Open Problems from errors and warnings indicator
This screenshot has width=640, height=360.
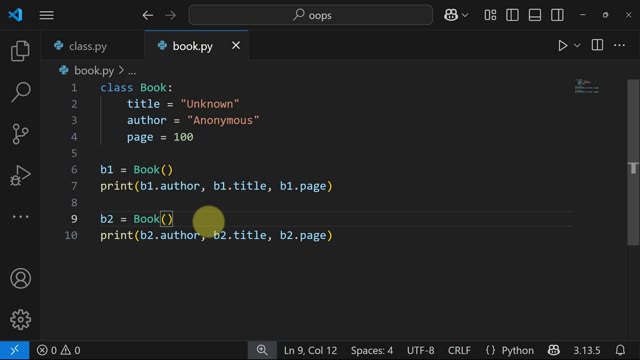[x=58, y=350]
